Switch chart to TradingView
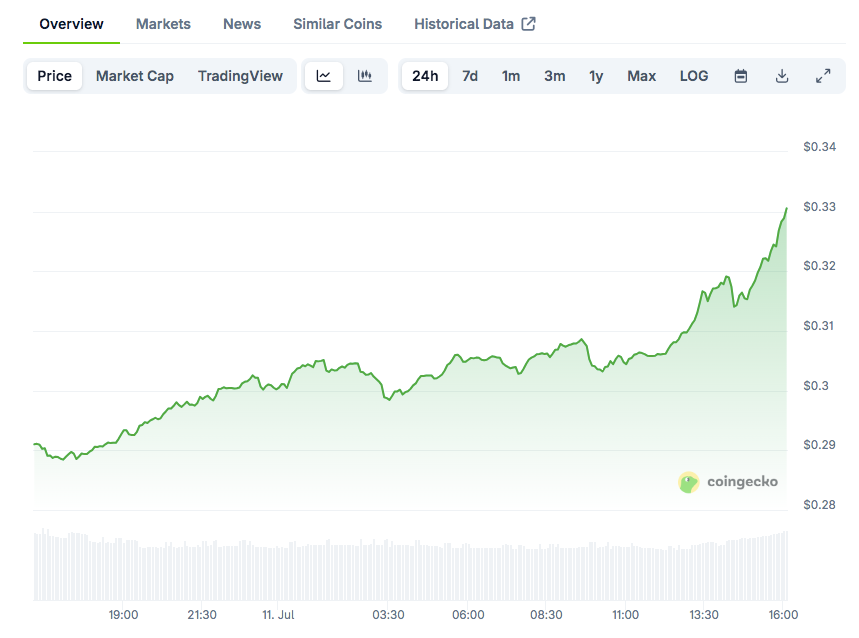 (x=240, y=76)
